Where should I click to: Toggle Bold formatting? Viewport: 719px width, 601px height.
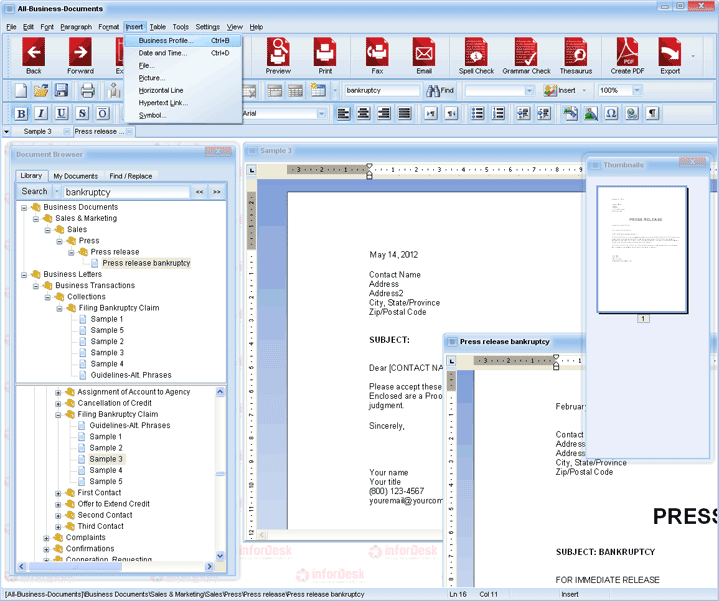point(21,113)
